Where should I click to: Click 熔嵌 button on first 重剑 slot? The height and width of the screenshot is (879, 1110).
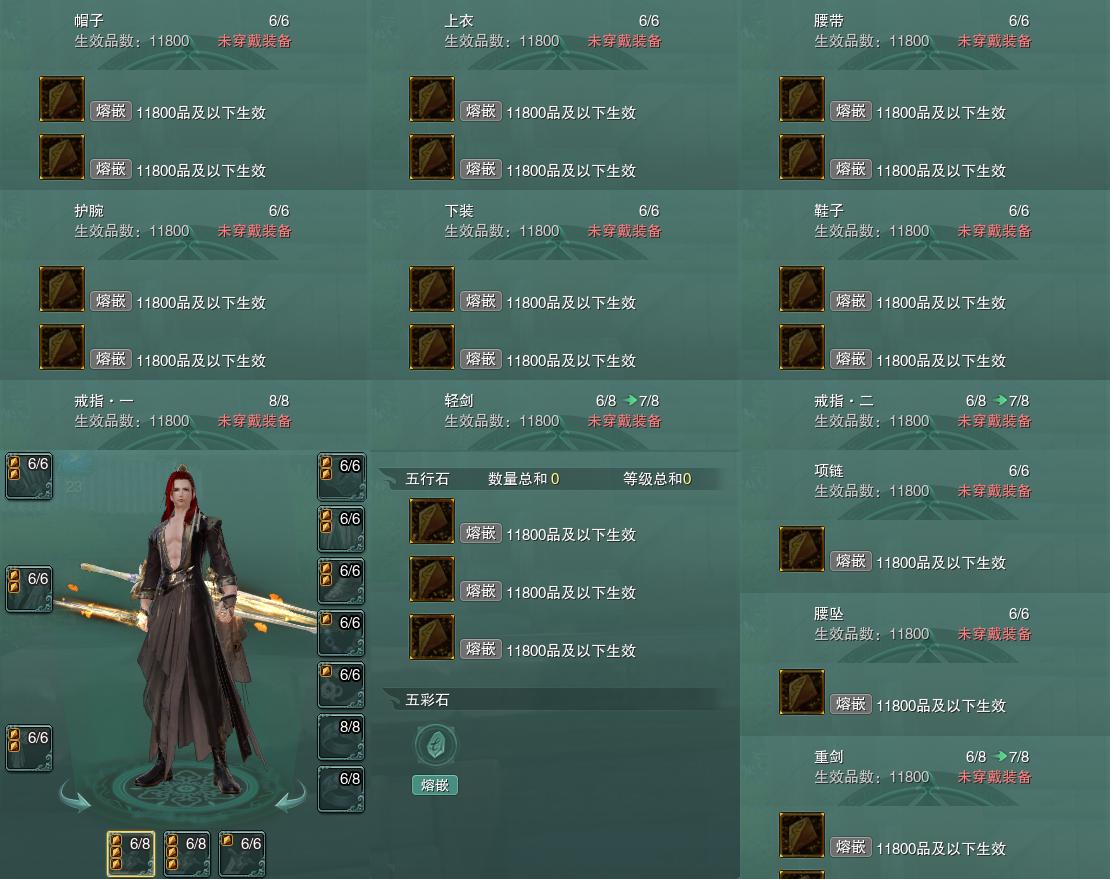point(851,847)
